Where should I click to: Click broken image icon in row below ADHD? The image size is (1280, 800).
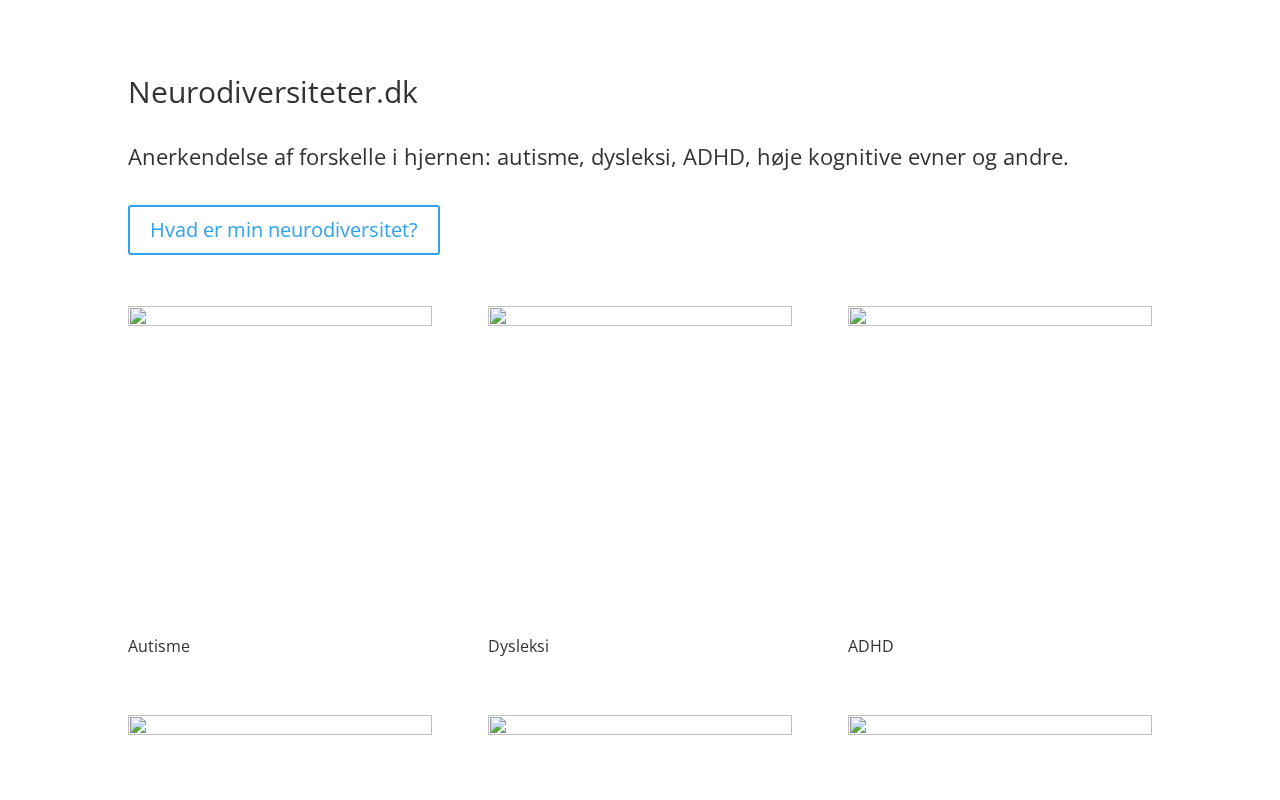tap(858, 727)
